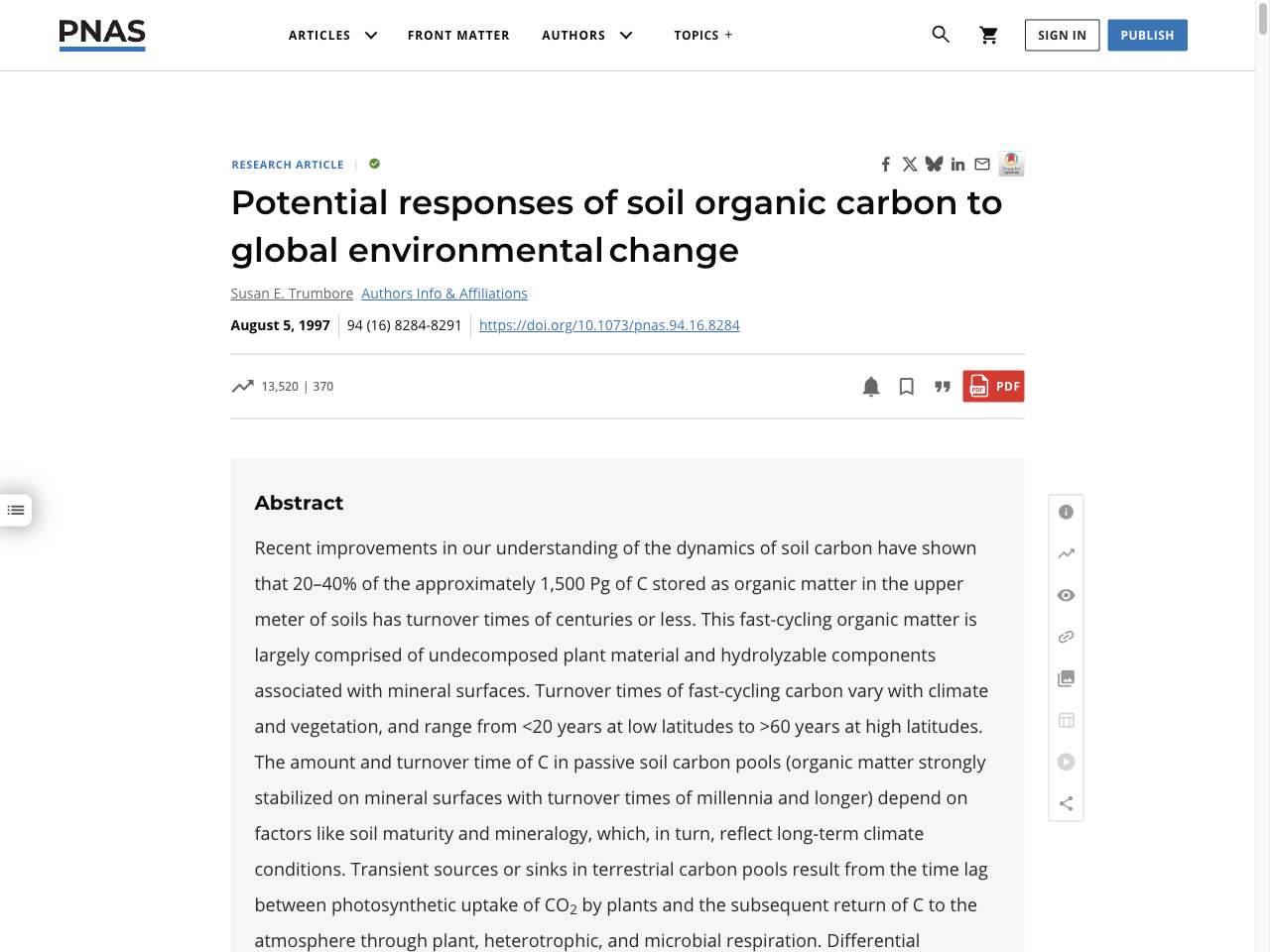1270x952 pixels.
Task: Click the SIGN IN button
Action: 1062,35
